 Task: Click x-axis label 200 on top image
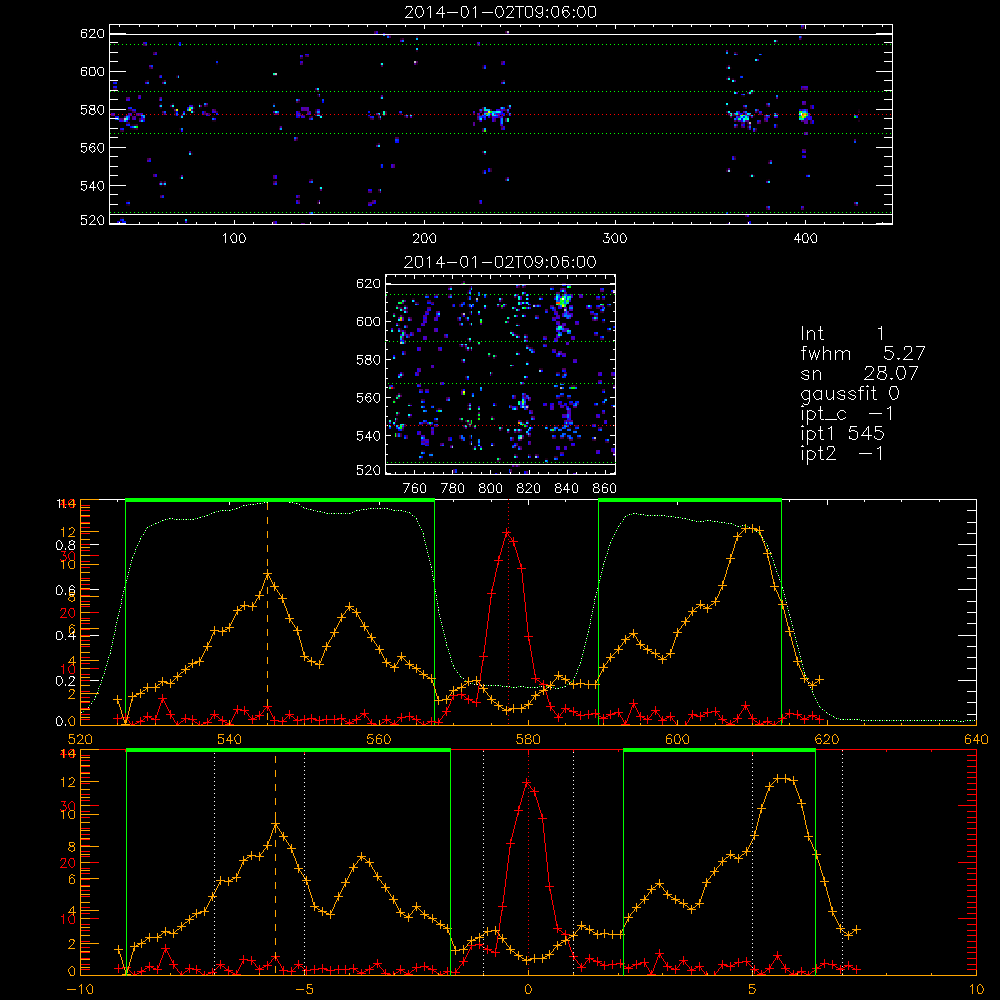[424, 239]
